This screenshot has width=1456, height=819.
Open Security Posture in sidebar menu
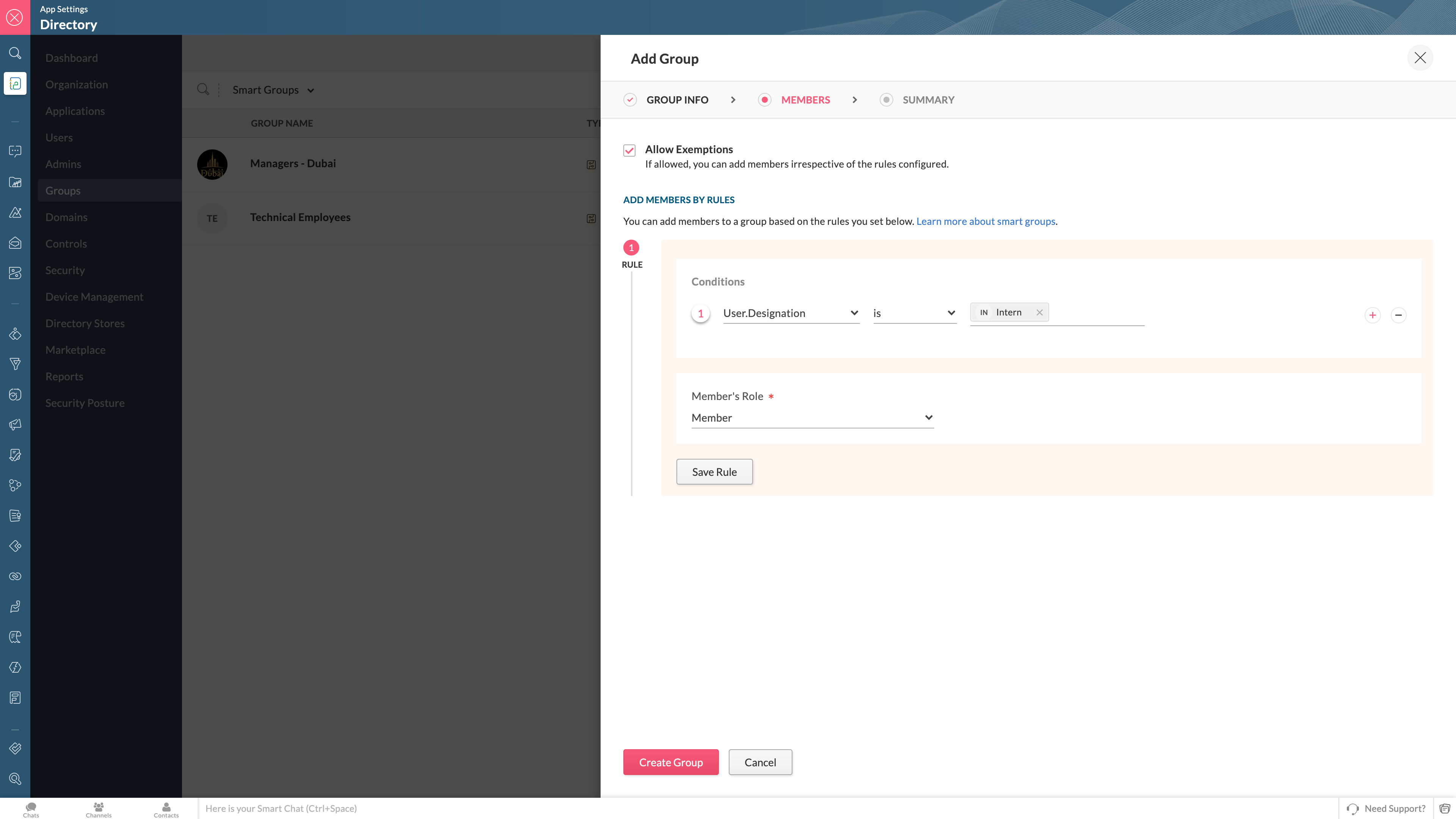[85, 403]
